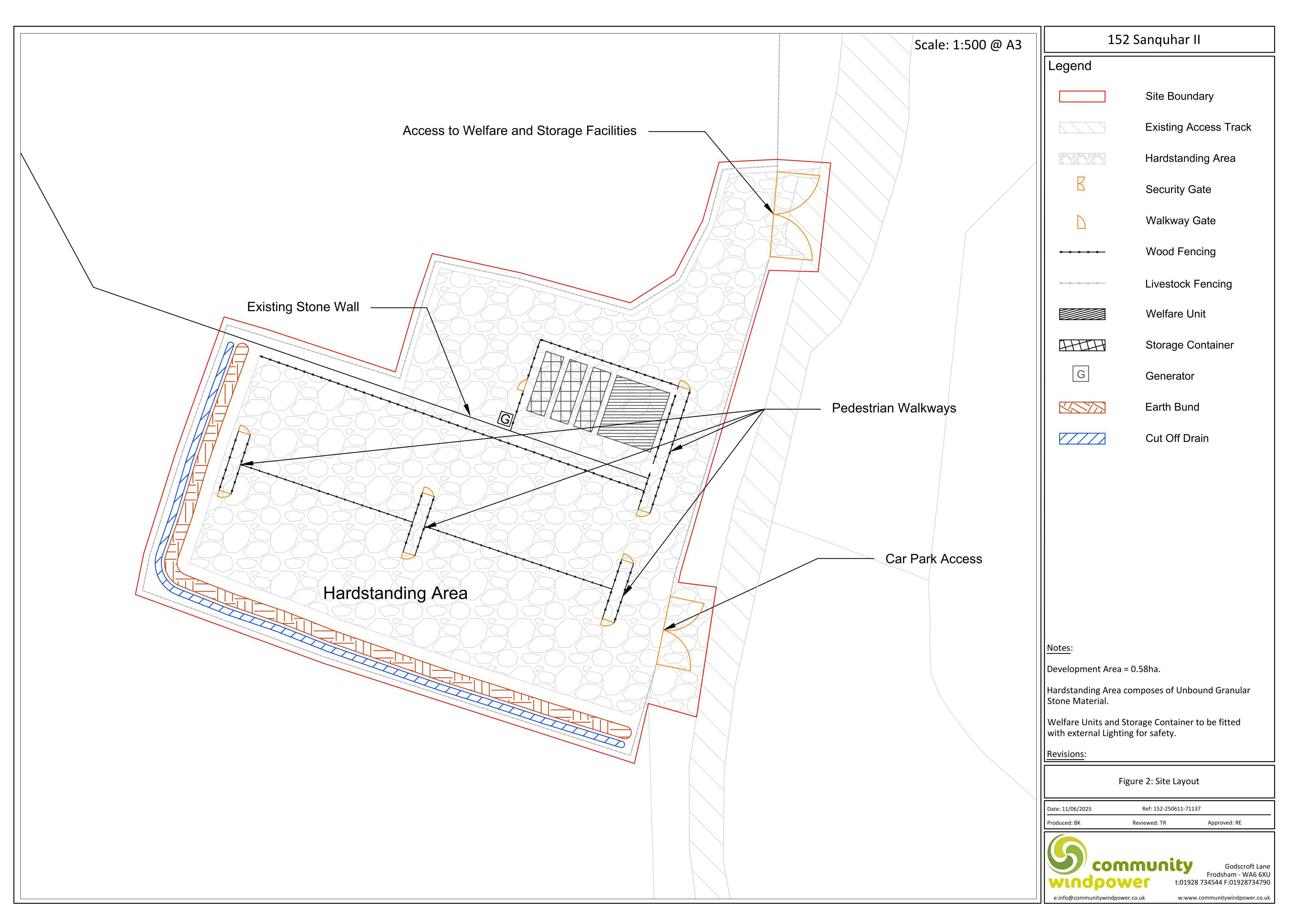The width and height of the screenshot is (1307, 924).
Task: Click the Livestock Fencing grey line sample in legend
Action: click(x=1082, y=283)
